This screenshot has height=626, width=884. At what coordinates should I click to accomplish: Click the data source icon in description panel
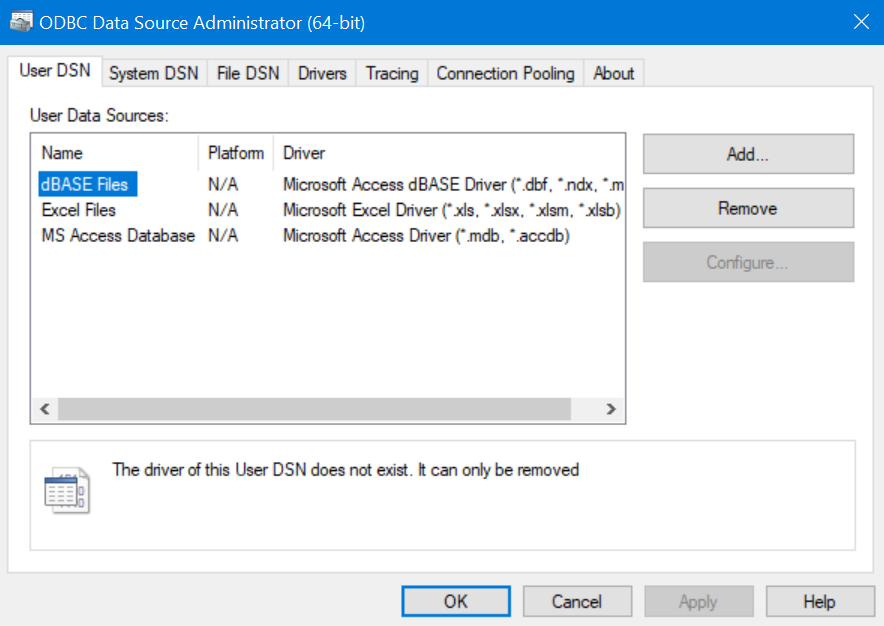(x=67, y=490)
